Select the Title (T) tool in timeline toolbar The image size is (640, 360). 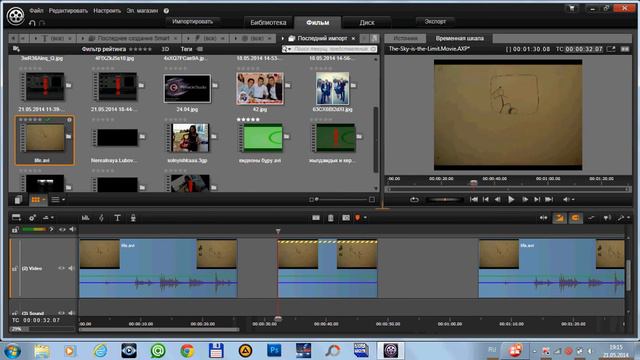(117, 218)
